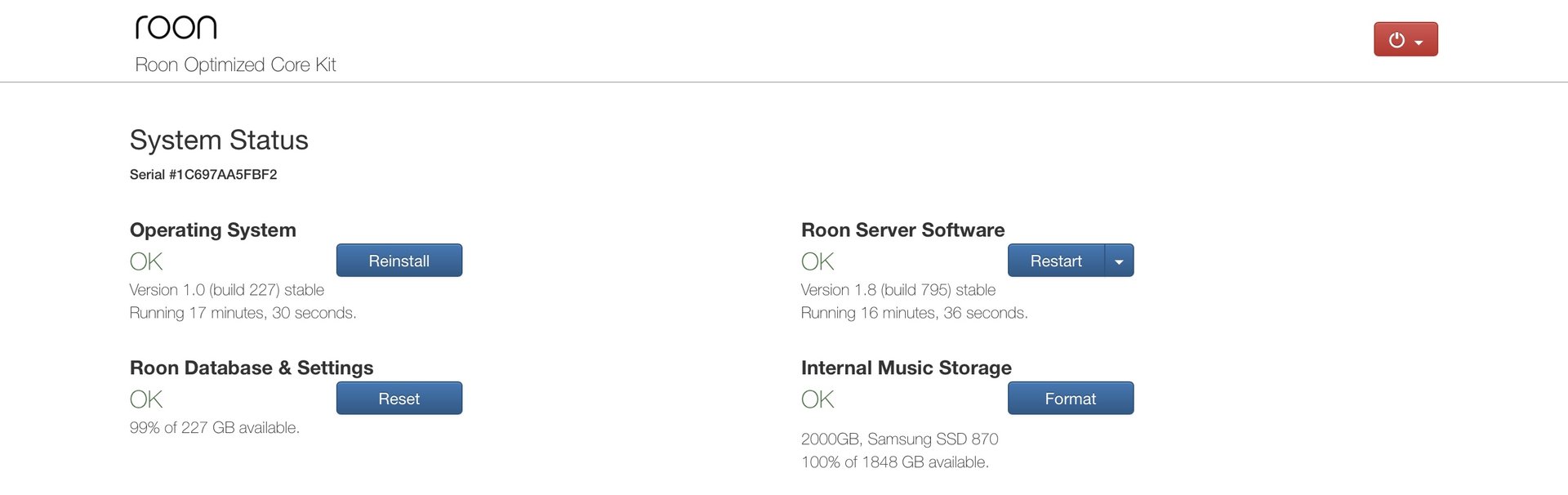Click Format for Internal Music Storage
The image size is (1568, 495).
point(1070,399)
